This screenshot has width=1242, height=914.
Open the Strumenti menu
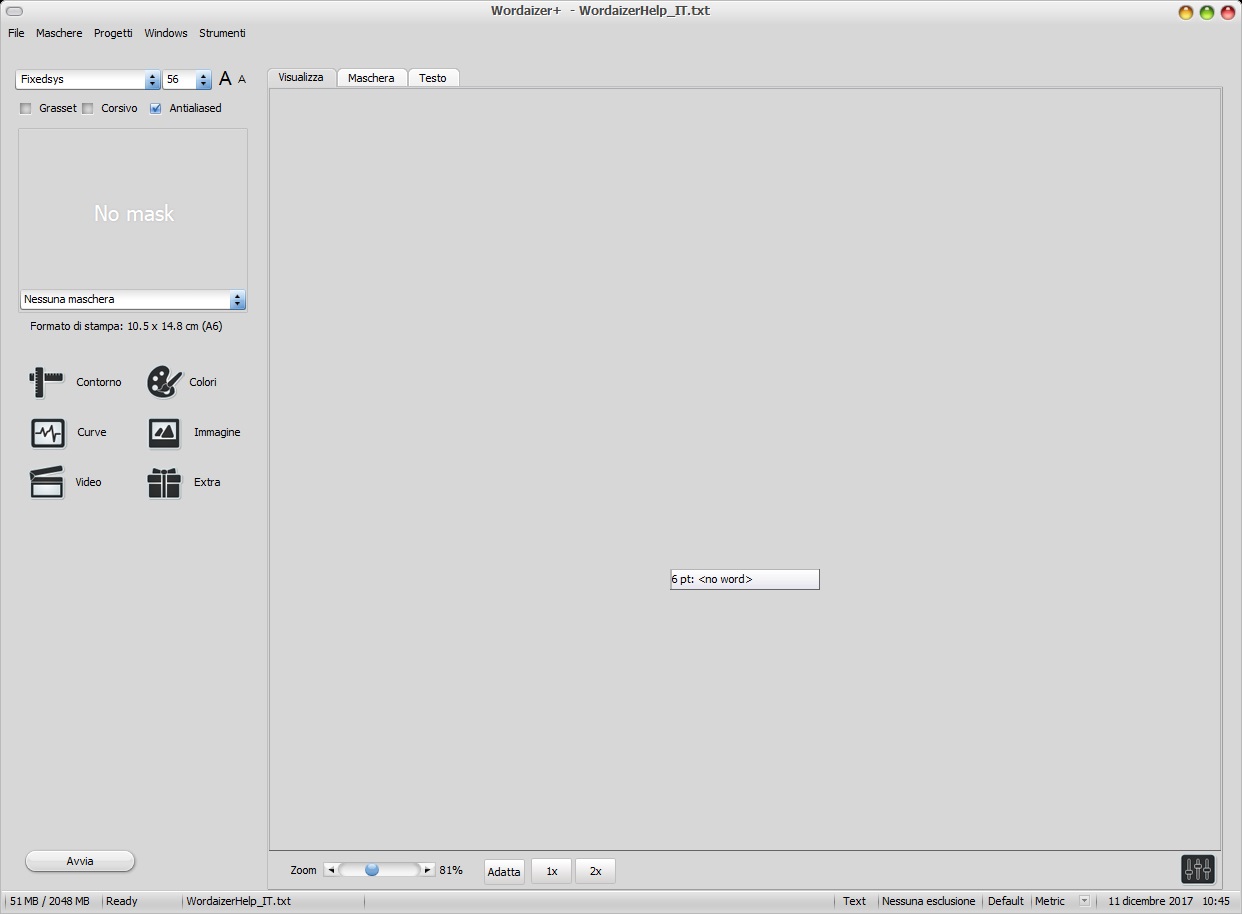coord(222,33)
